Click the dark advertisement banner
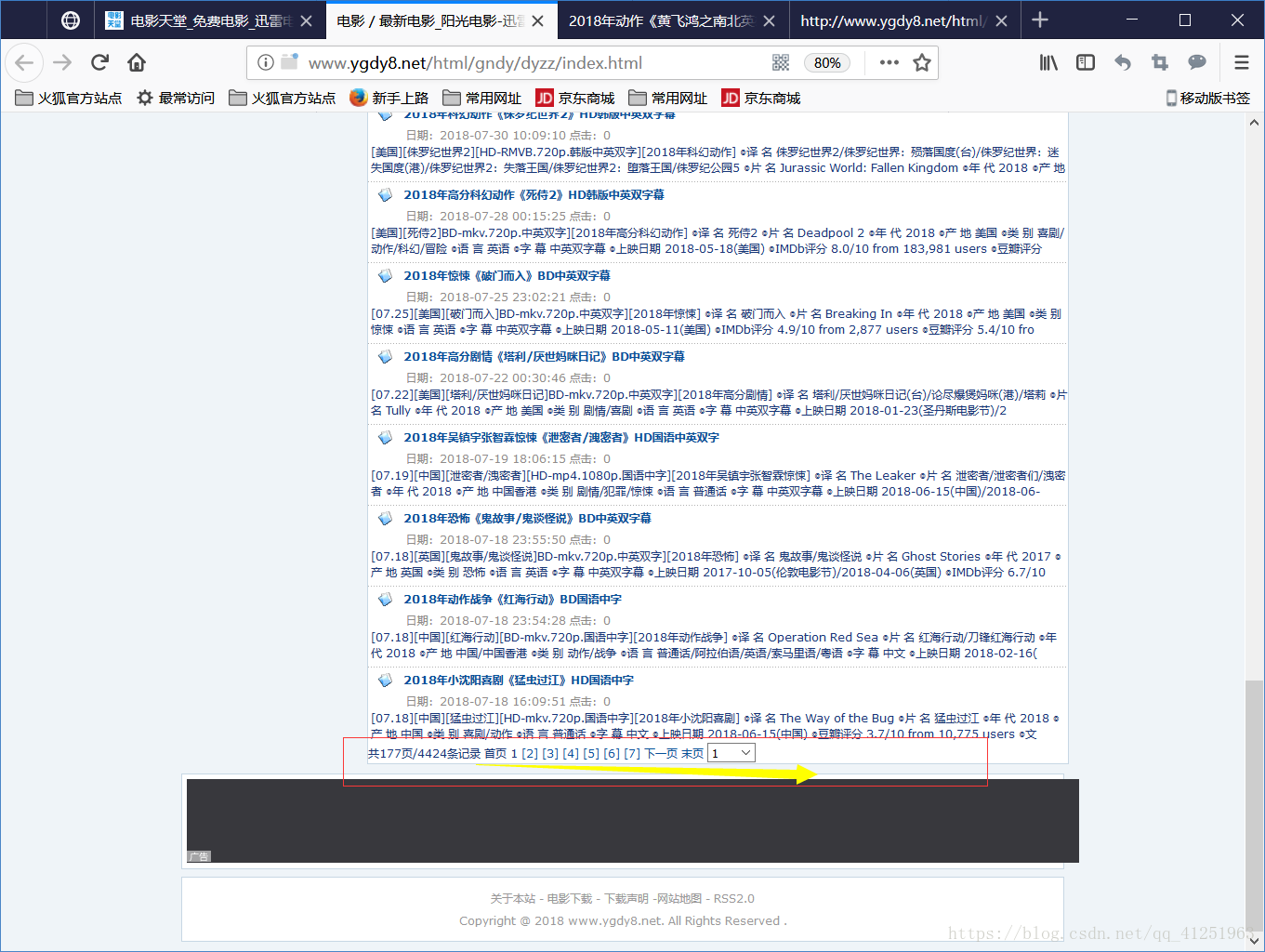Screen dimensions: 1265x952 (632, 821)
